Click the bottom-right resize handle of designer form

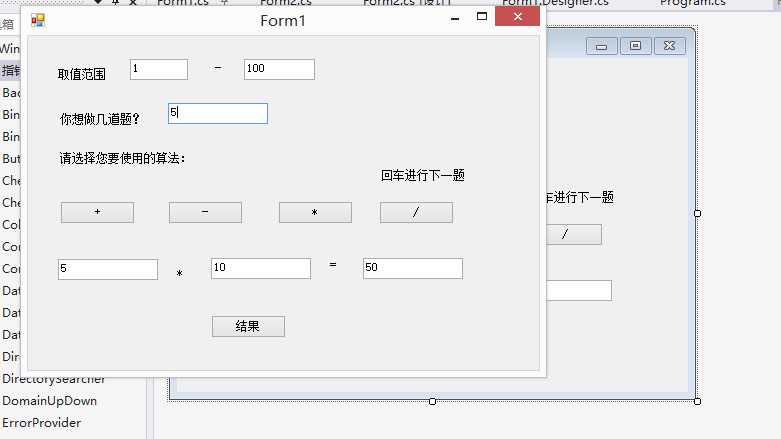(x=697, y=401)
